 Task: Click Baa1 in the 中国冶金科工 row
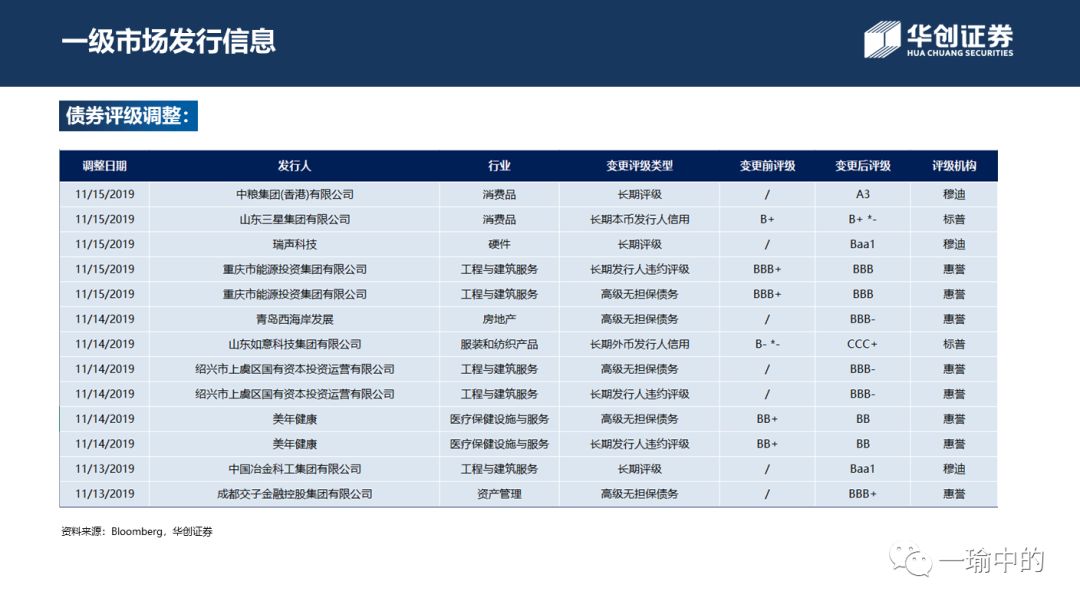coord(862,469)
